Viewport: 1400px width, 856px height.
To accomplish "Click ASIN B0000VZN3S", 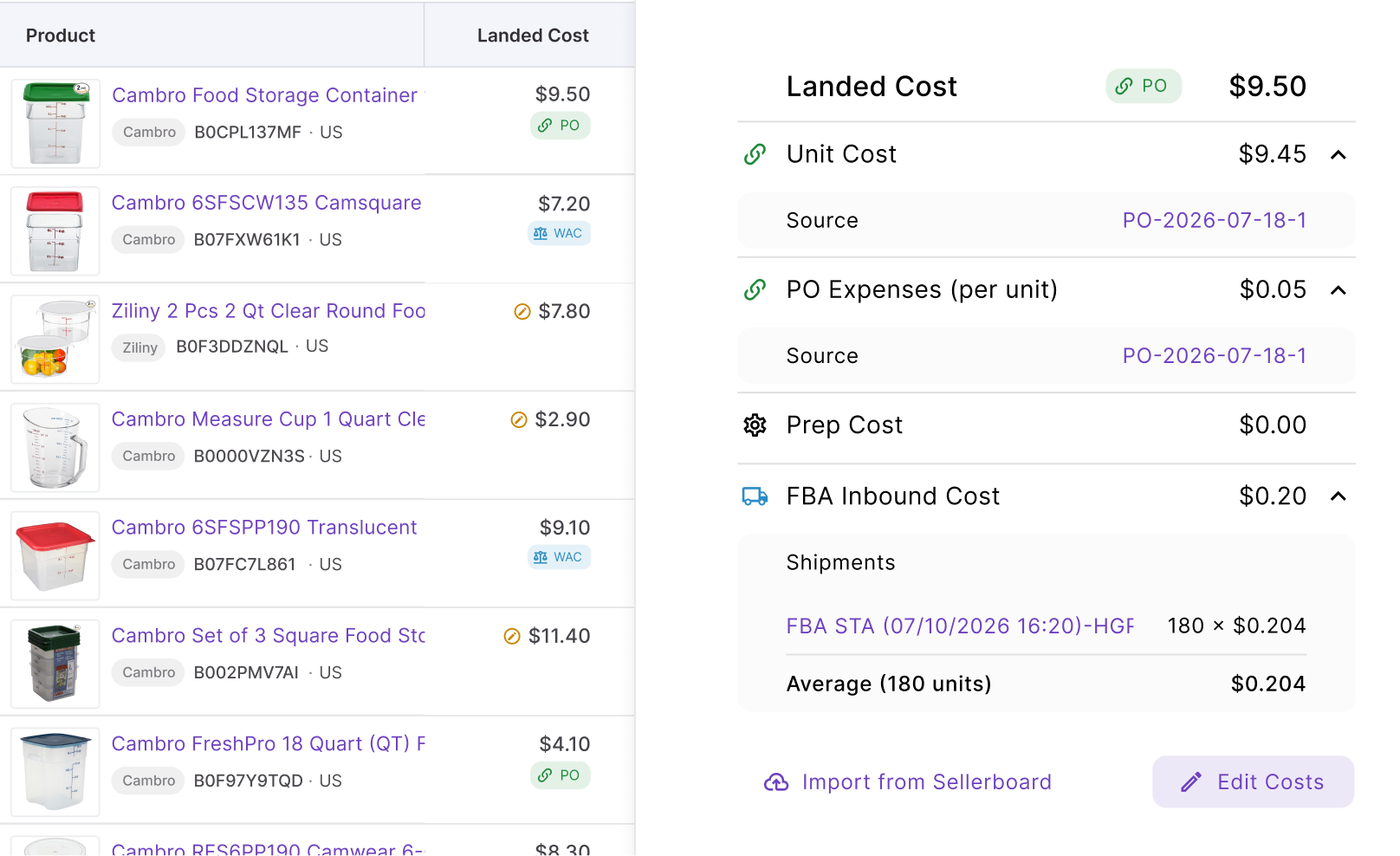I will pos(250,457).
